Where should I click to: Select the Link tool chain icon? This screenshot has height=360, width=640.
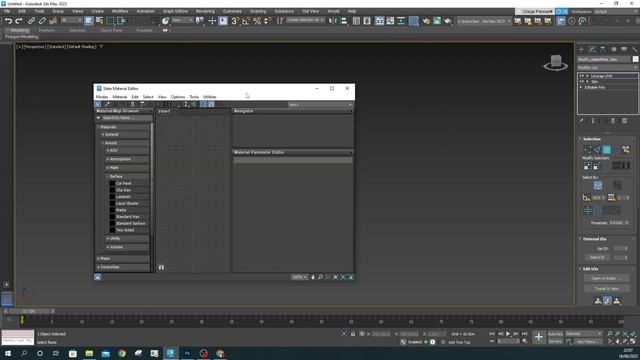coord(31,21)
